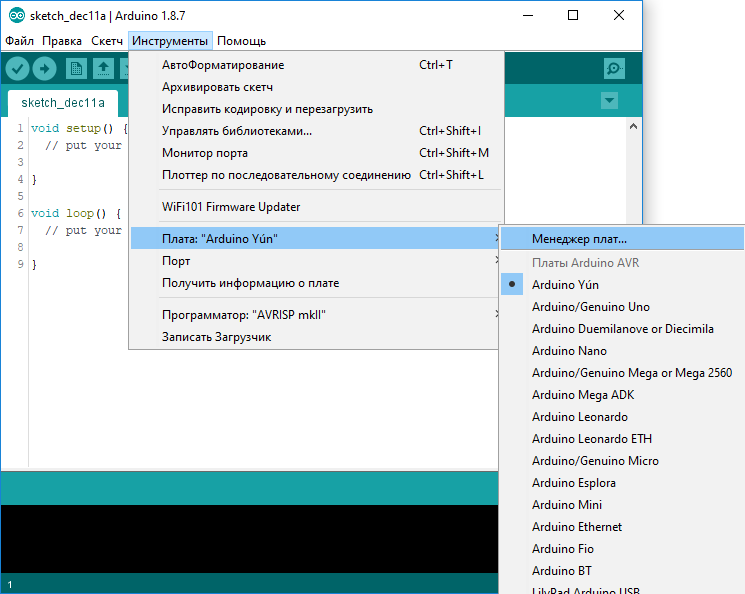The height and width of the screenshot is (594, 745).
Task: Select Arduino/Genuino Micro board
Action: pos(622,460)
